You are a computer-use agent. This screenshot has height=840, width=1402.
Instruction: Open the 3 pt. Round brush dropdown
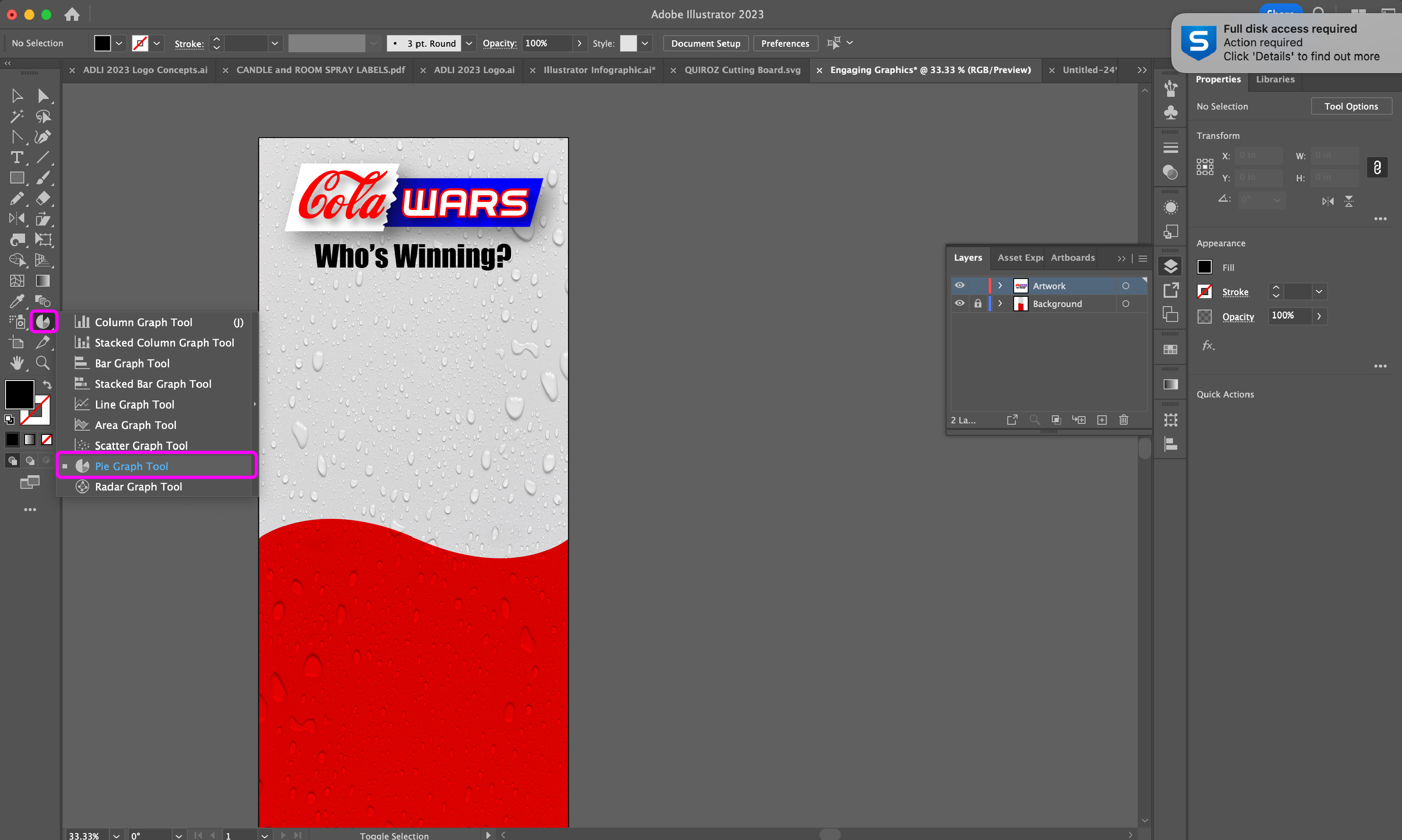tap(469, 44)
